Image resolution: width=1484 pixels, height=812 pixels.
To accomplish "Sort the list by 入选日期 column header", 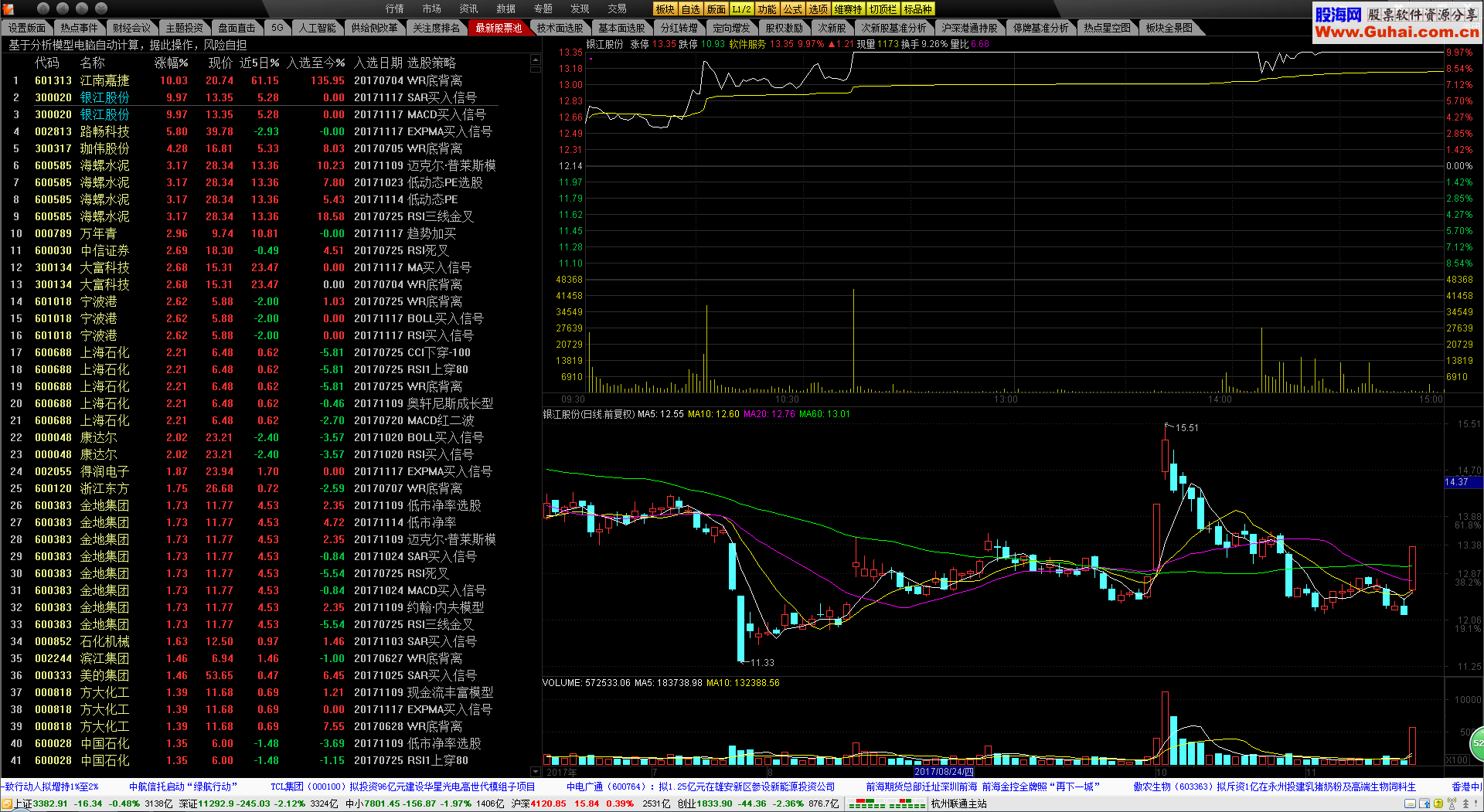I will click(378, 63).
